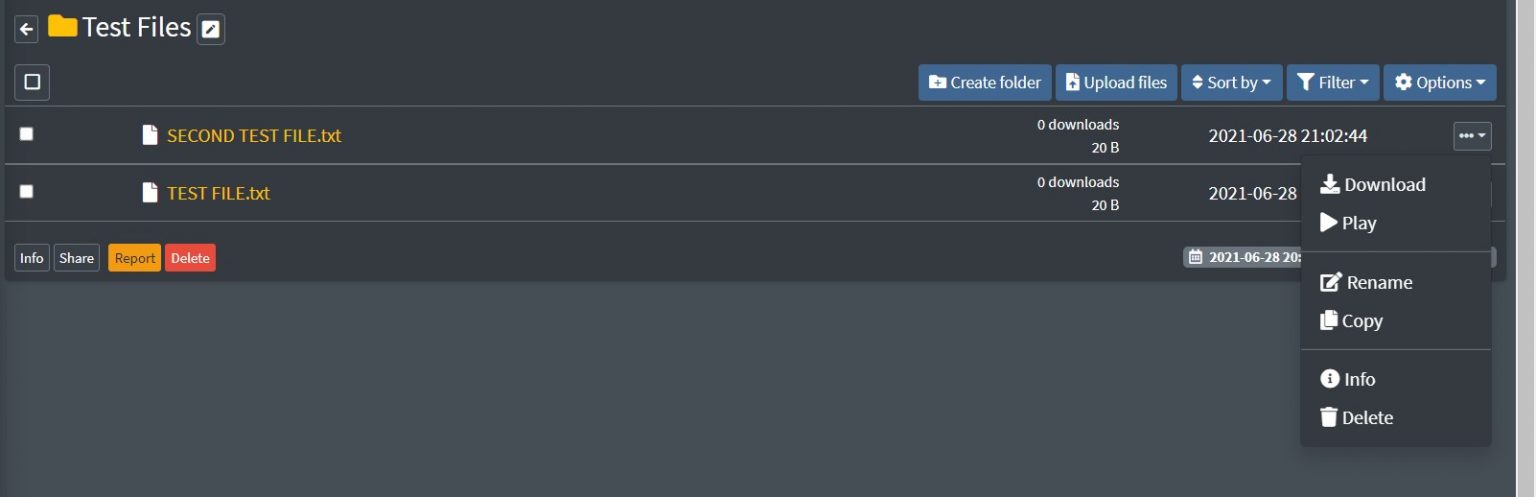1536x497 pixels.
Task: Toggle the select all files checkbox
Action: tap(32, 82)
